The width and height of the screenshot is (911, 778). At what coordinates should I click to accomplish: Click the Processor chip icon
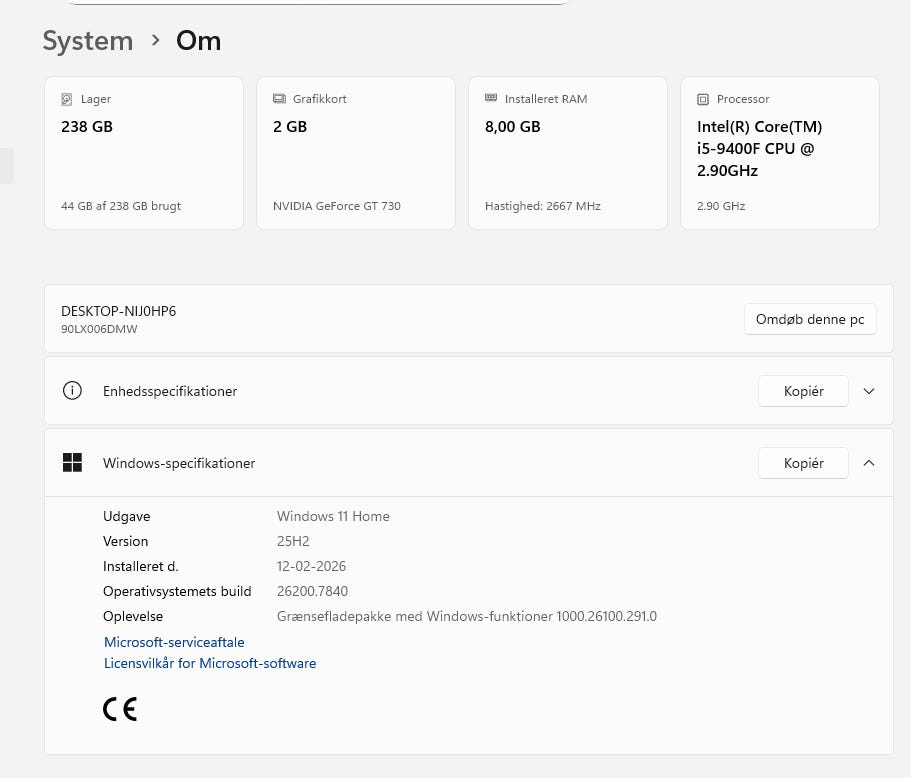[x=703, y=99]
